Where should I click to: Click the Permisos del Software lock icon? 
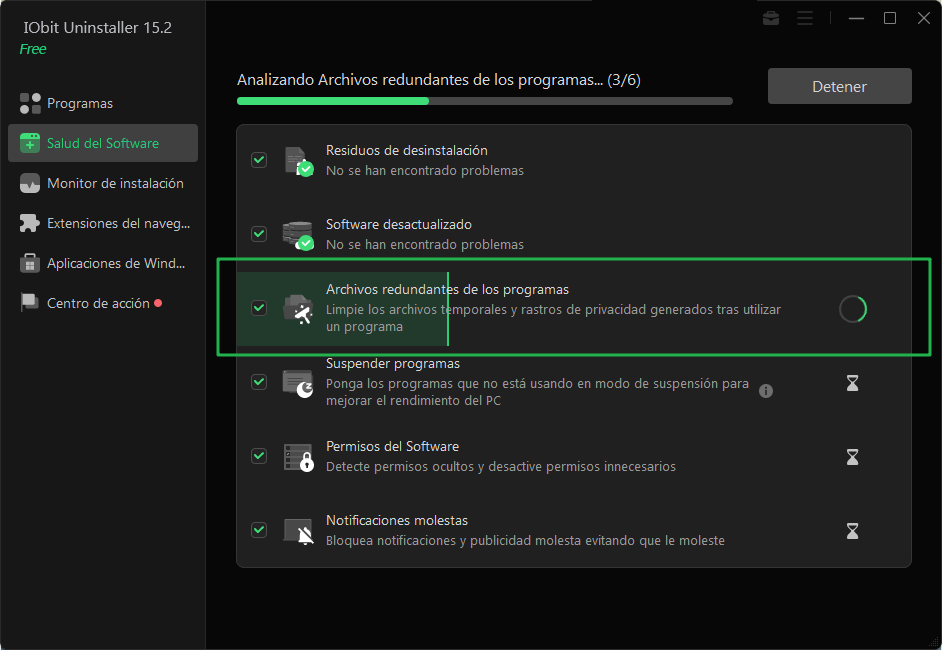299,457
